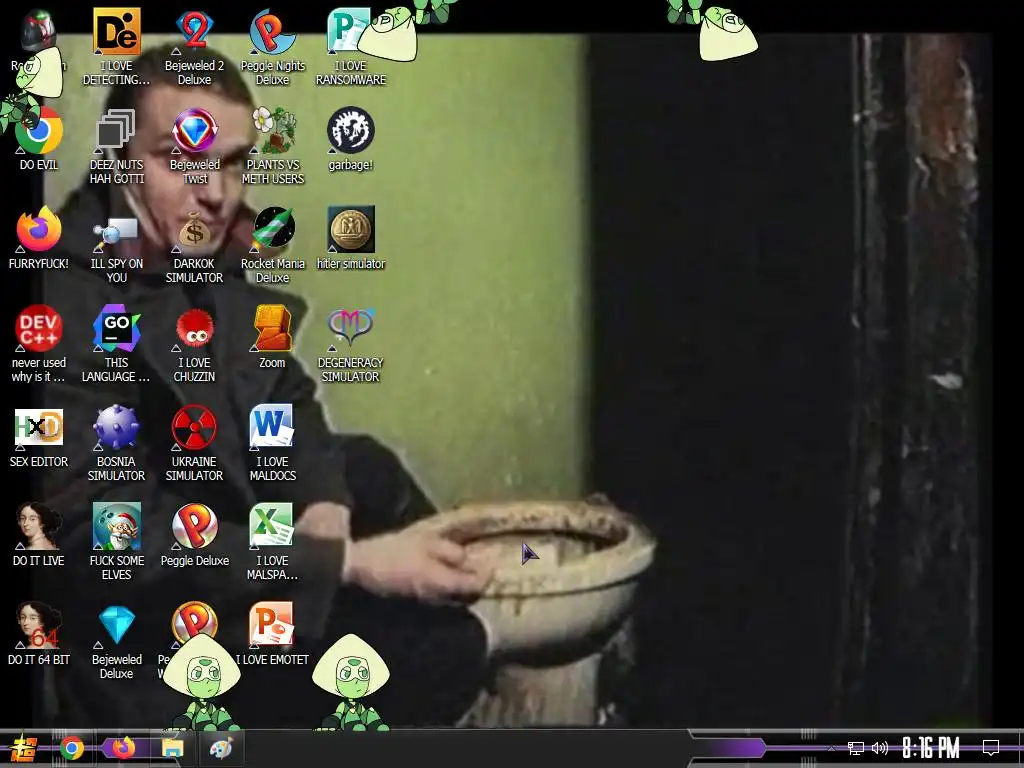Select the 'DO IT 64 BIT' portrait icon

[39, 625]
